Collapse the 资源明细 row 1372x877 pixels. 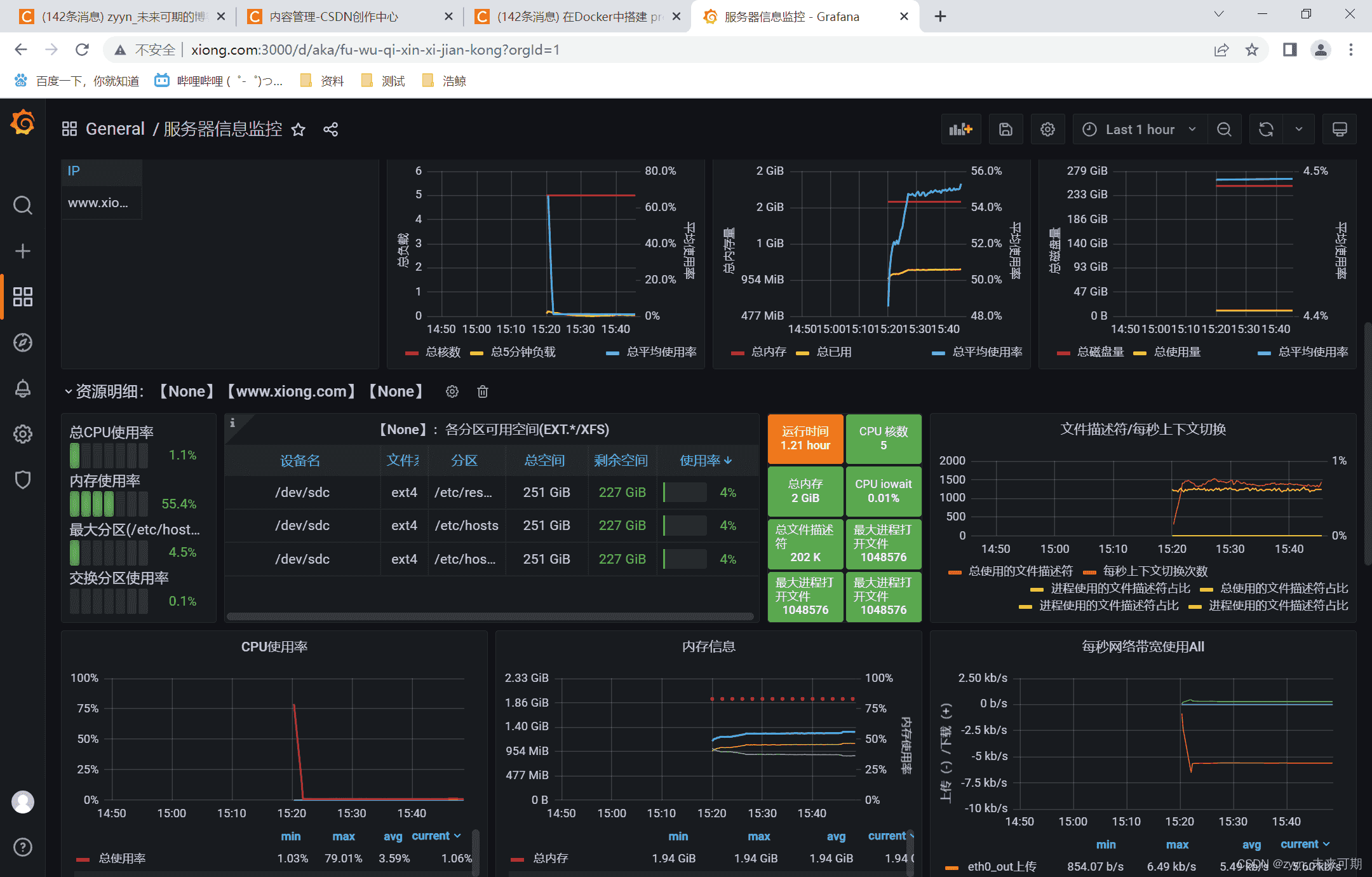[x=69, y=391]
